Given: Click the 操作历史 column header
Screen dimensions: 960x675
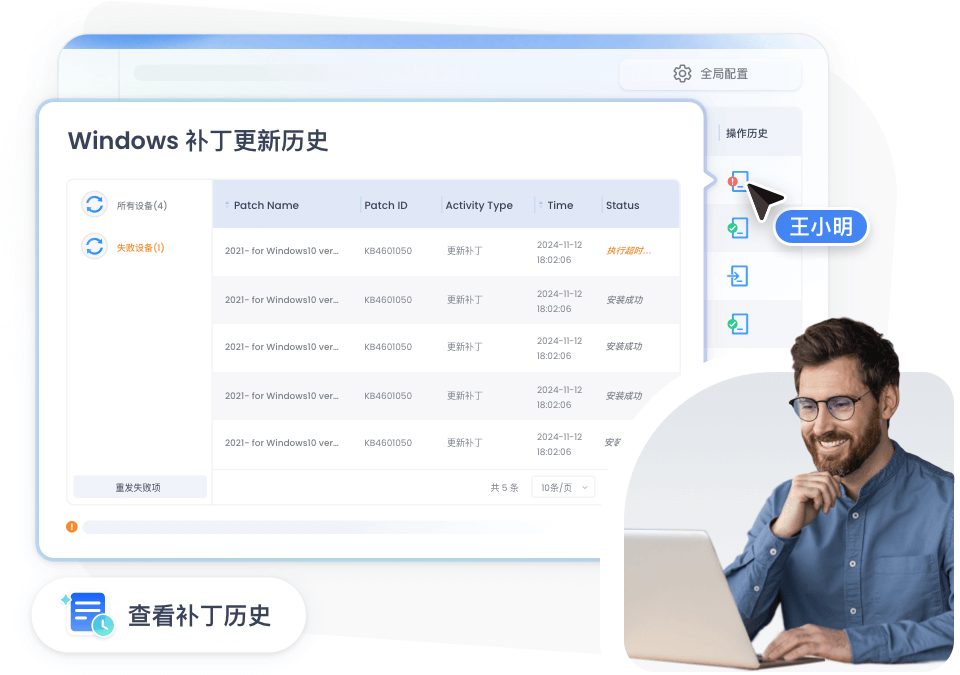Looking at the screenshot, I should (746, 133).
